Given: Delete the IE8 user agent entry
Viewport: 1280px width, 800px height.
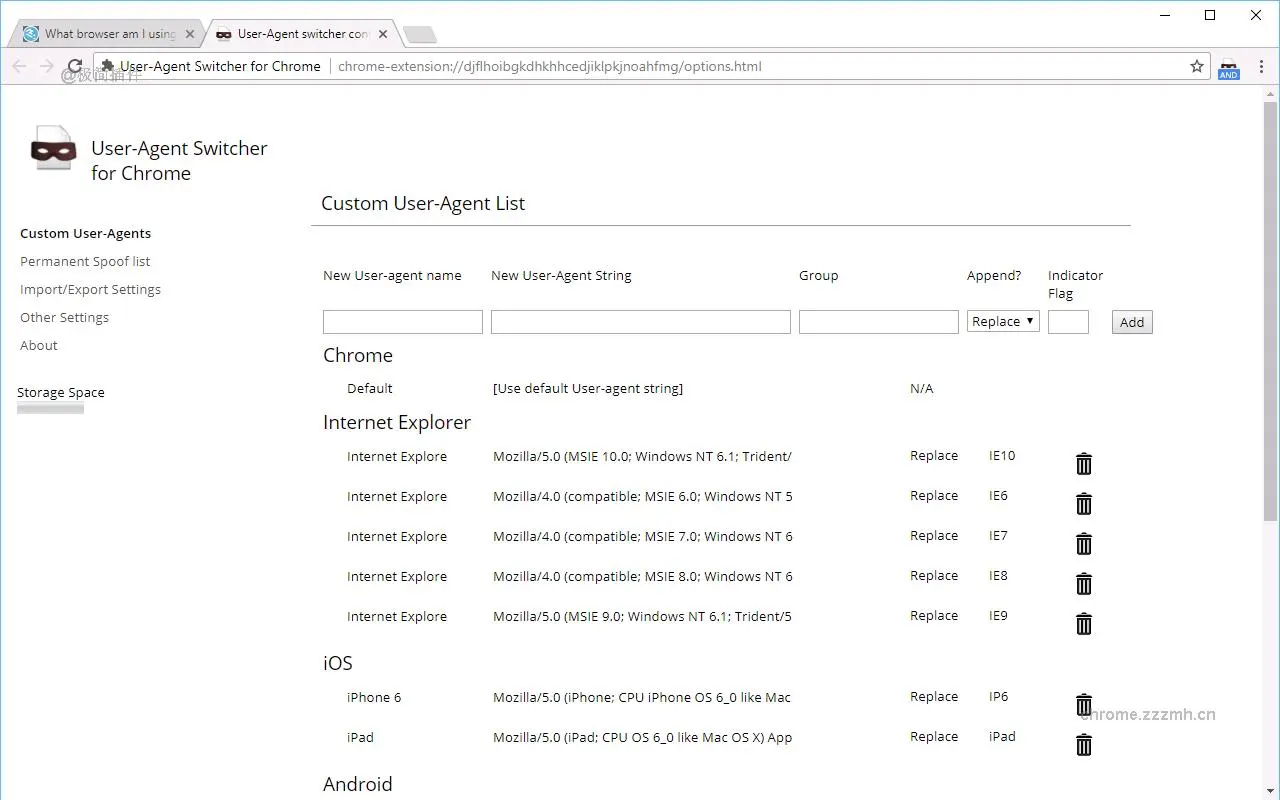Looking at the screenshot, I should pos(1083,584).
